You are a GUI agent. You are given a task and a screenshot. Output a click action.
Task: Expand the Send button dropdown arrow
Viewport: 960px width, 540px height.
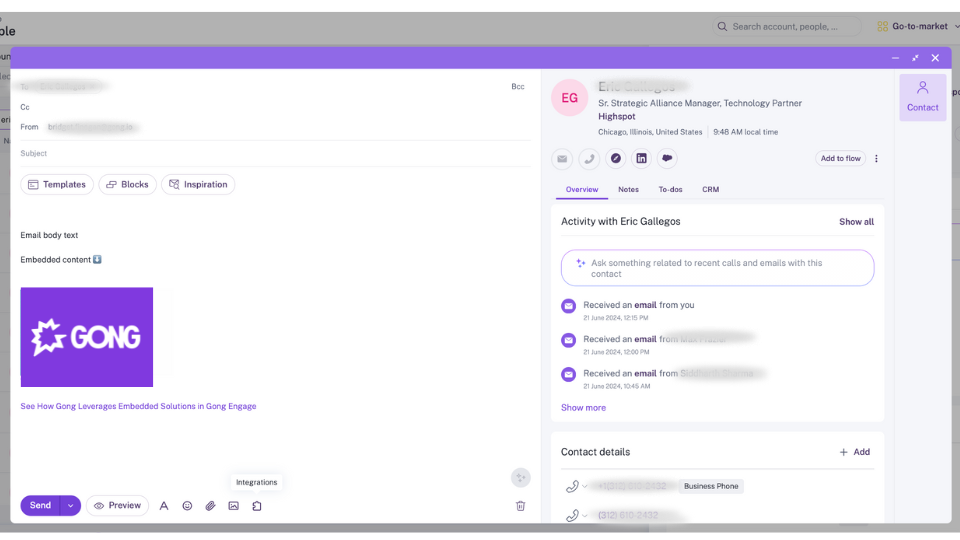70,506
